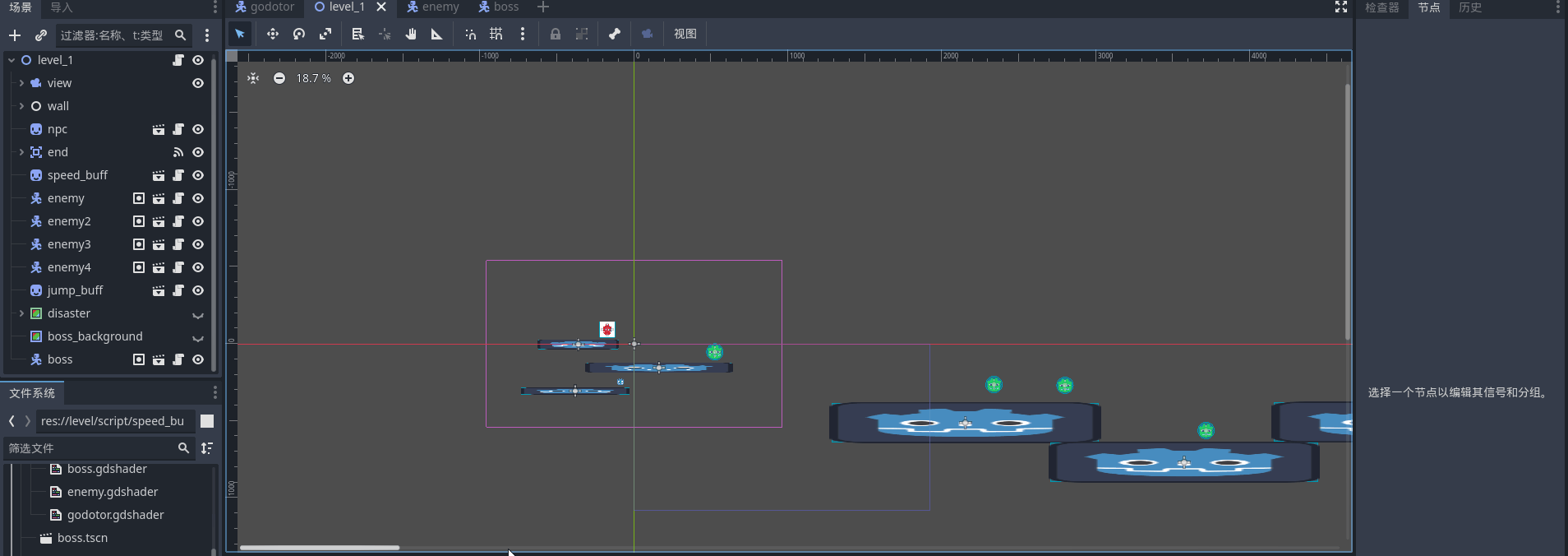Click the zoom in plus button

pos(348,78)
